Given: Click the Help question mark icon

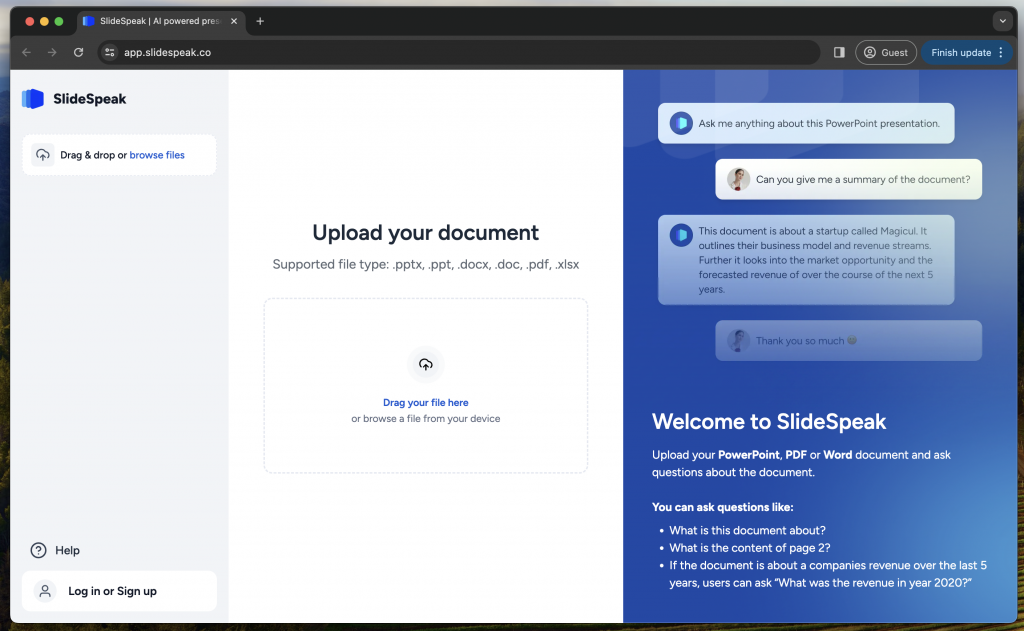Looking at the screenshot, I should [x=39, y=550].
